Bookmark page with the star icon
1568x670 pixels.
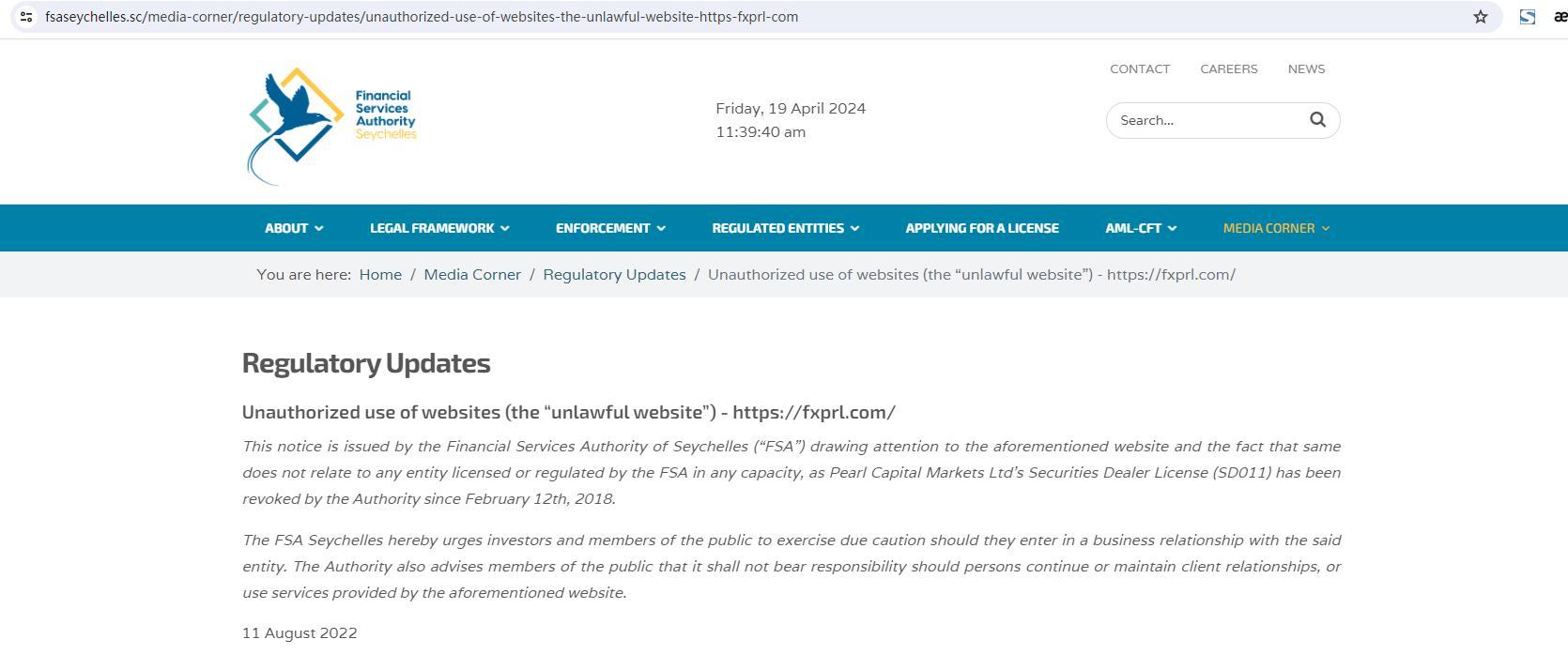tap(1481, 17)
